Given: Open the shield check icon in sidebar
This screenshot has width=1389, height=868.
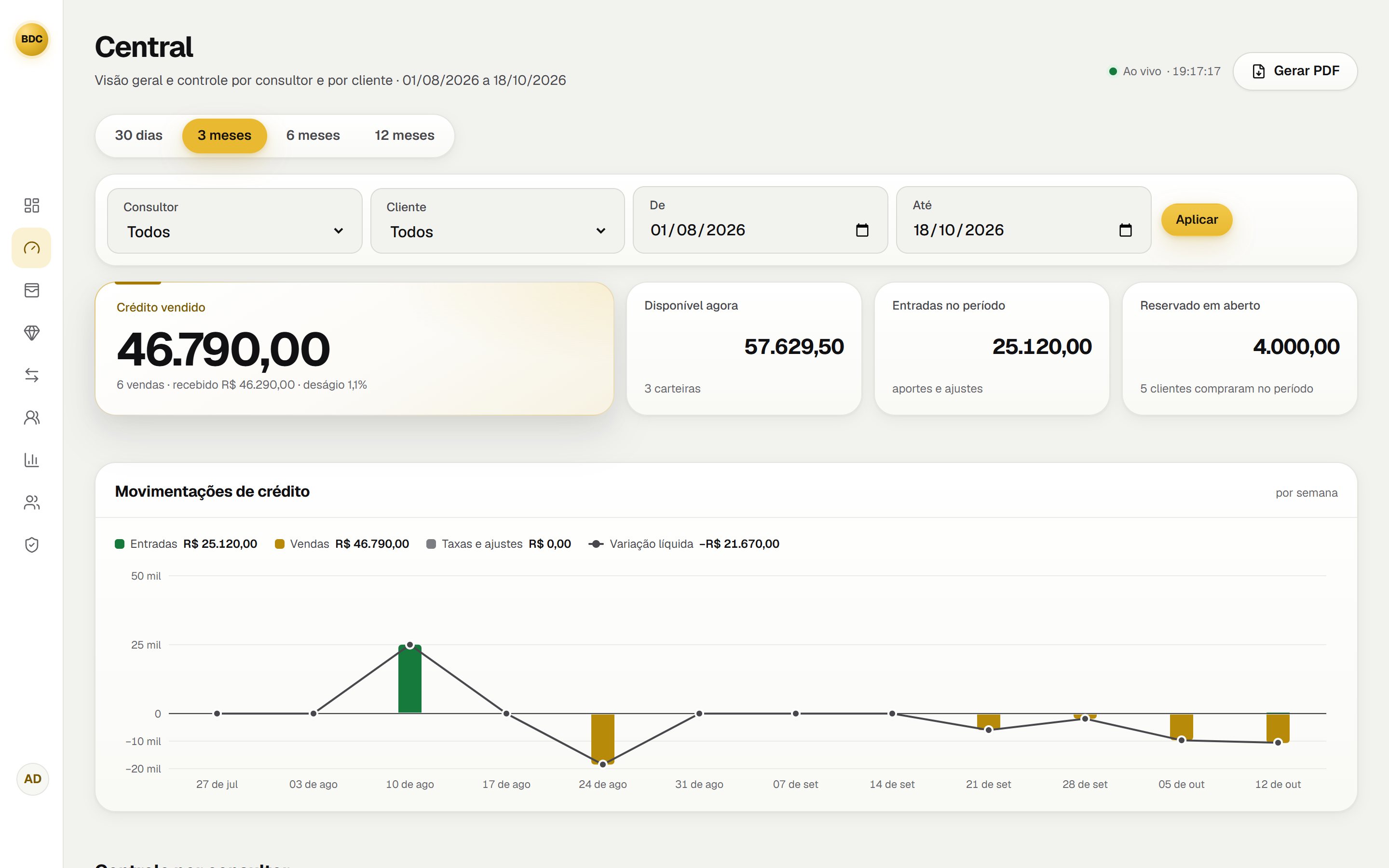Looking at the screenshot, I should pyautogui.click(x=31, y=545).
